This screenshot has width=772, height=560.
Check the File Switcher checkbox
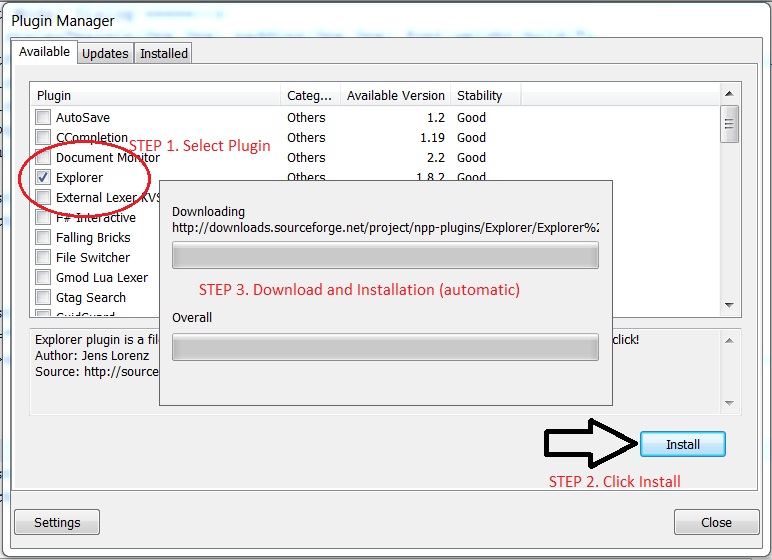(x=43, y=257)
